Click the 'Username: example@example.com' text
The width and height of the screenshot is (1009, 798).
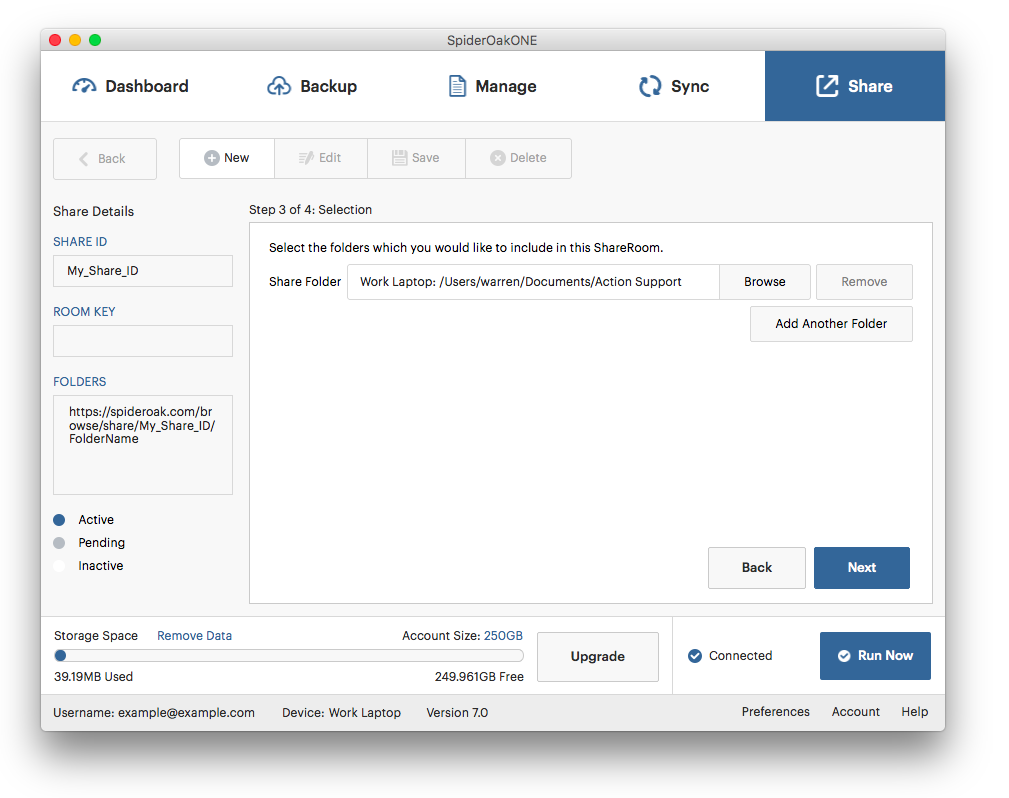pos(154,712)
